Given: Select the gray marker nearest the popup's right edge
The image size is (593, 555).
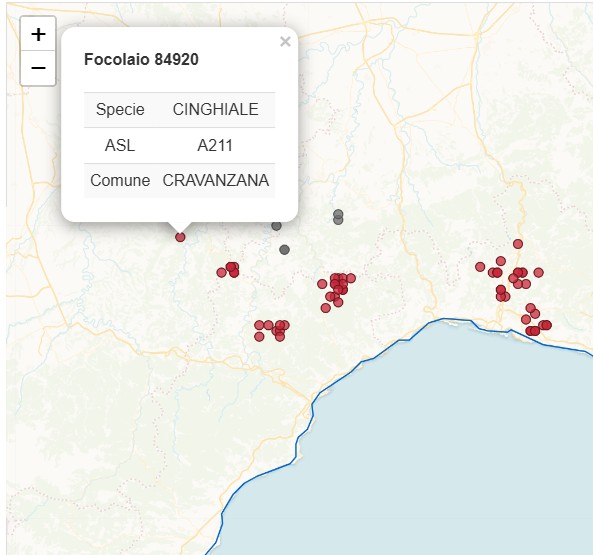Looking at the screenshot, I should pyautogui.click(x=276, y=226).
